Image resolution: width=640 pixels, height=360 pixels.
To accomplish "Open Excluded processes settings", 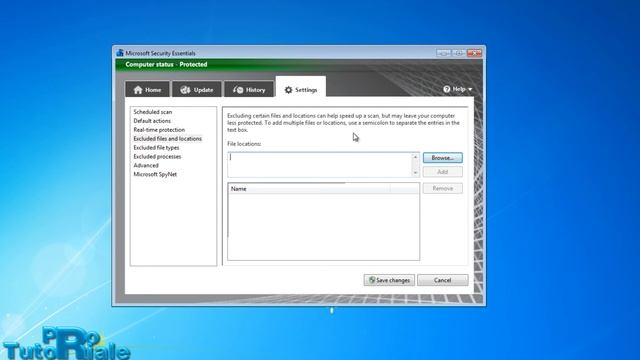I will click(x=157, y=157).
